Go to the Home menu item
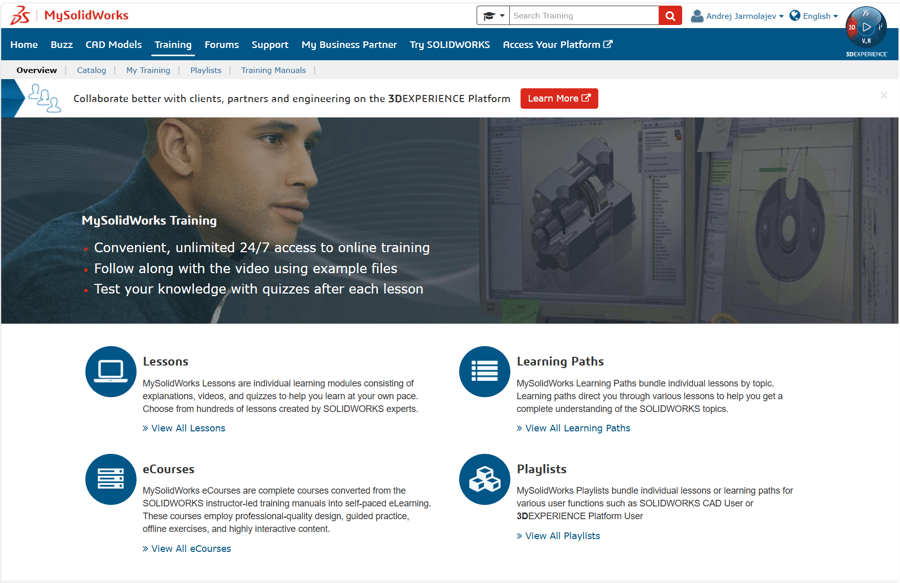 coord(24,44)
